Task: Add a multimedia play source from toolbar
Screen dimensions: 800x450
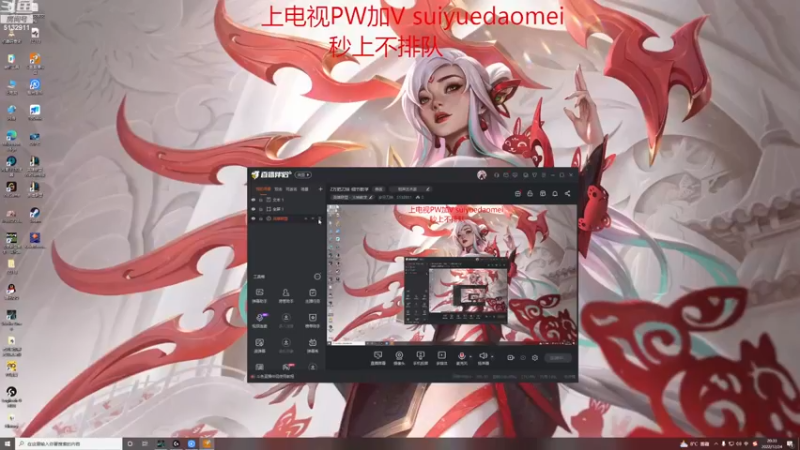Action: 442,358
